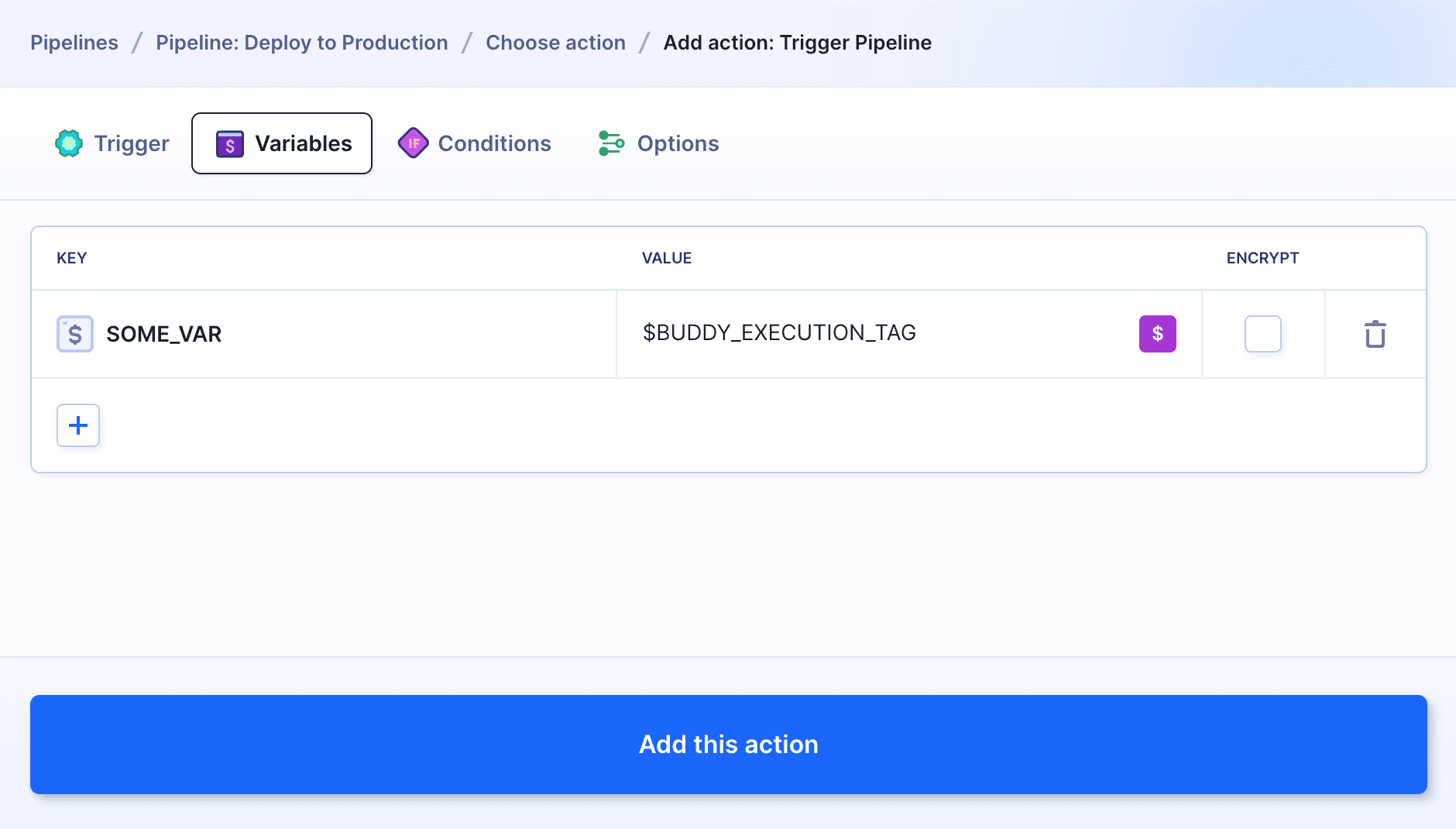Image resolution: width=1456 pixels, height=829 pixels.
Task: Click the Options sliders icon
Action: click(611, 143)
